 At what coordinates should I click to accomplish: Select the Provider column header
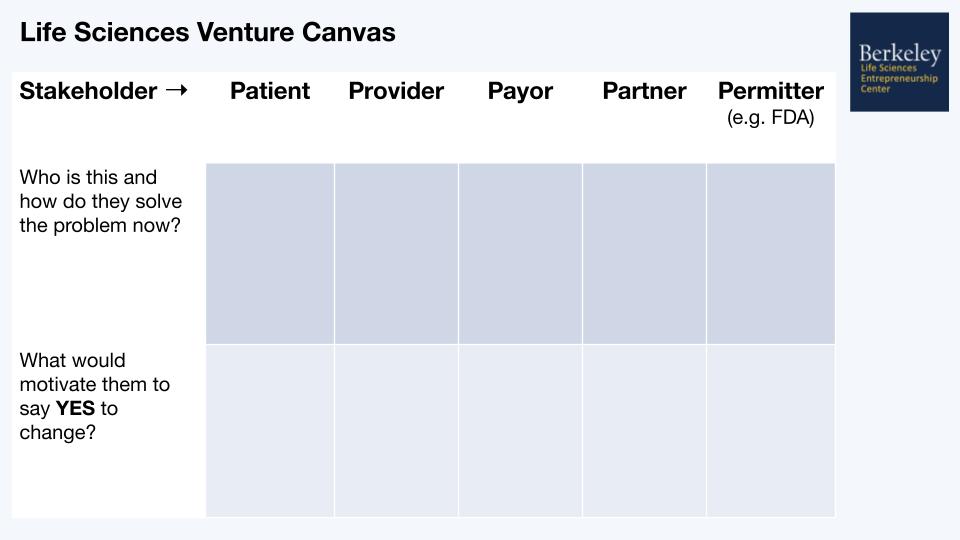click(x=396, y=91)
